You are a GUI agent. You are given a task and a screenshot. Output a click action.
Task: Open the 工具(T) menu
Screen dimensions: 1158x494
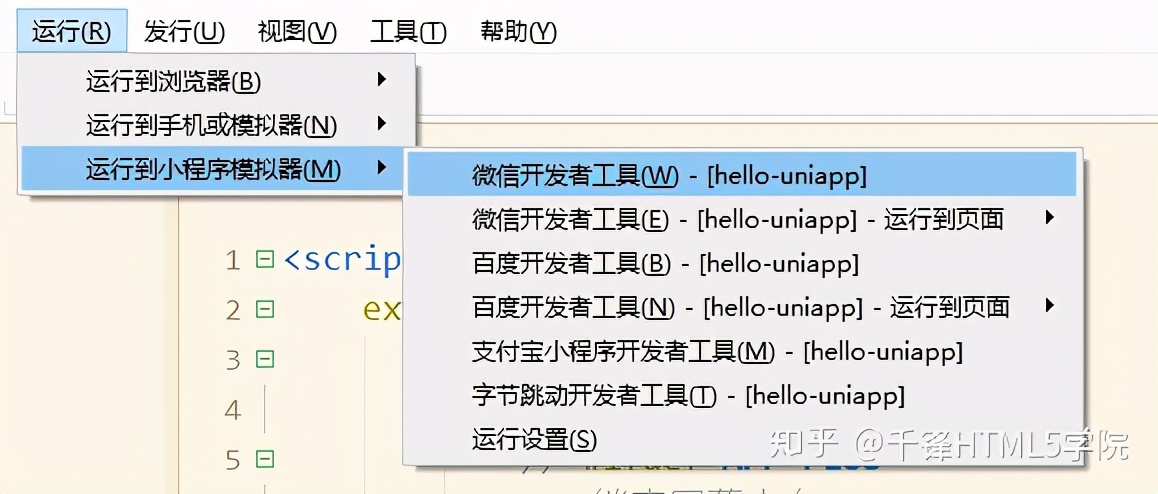[x=408, y=32]
